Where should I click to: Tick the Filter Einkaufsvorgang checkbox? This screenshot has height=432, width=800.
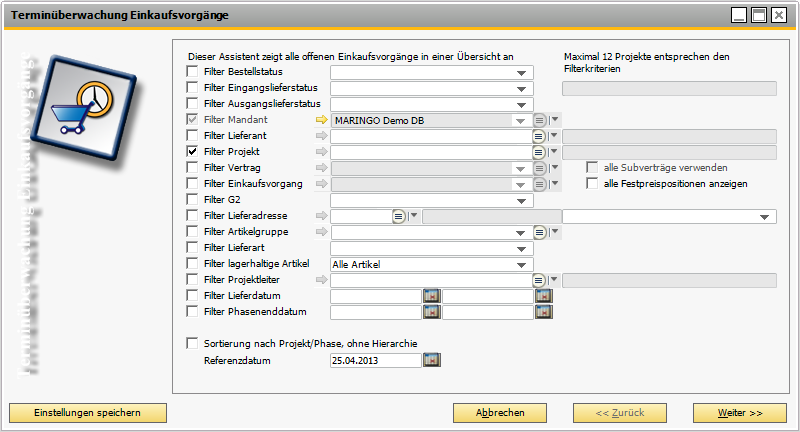pos(192,183)
